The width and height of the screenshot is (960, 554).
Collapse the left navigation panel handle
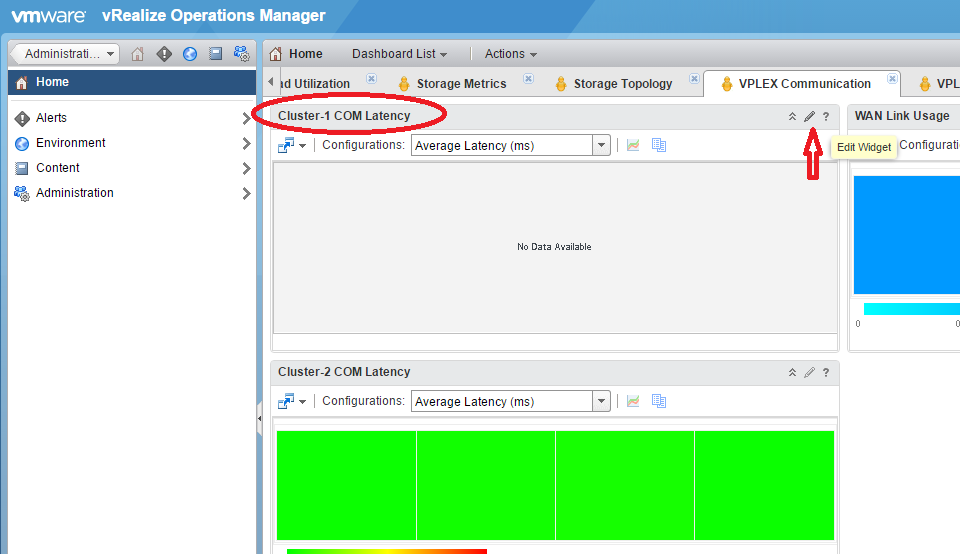[x=260, y=419]
